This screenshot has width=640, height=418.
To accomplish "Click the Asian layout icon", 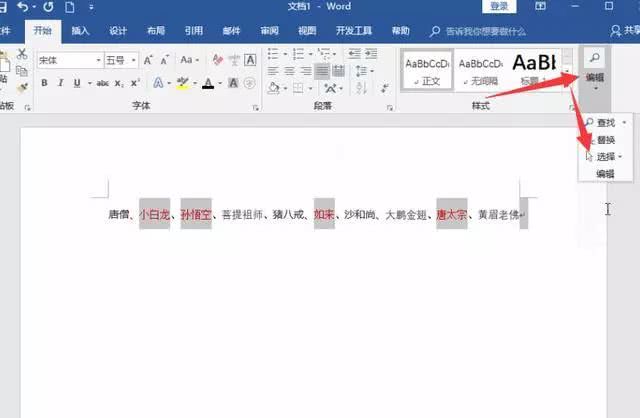I will (330, 88).
